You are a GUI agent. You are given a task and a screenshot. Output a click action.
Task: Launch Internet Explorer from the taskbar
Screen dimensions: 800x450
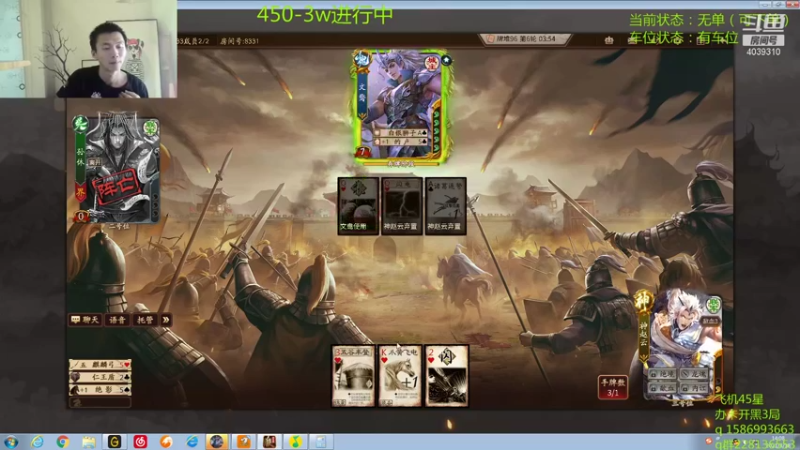tap(37, 442)
